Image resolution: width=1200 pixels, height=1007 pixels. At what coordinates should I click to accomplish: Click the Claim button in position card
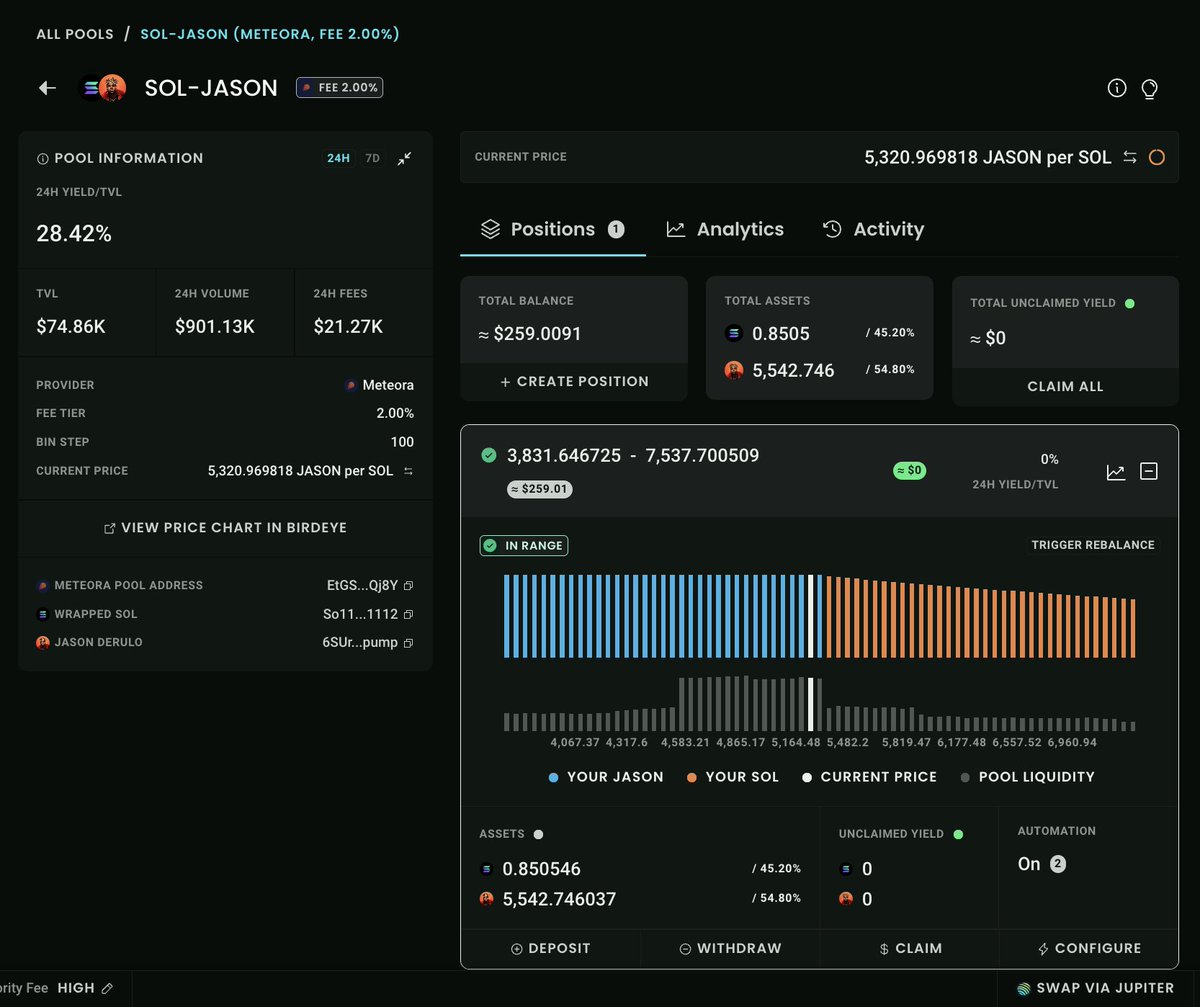point(909,948)
